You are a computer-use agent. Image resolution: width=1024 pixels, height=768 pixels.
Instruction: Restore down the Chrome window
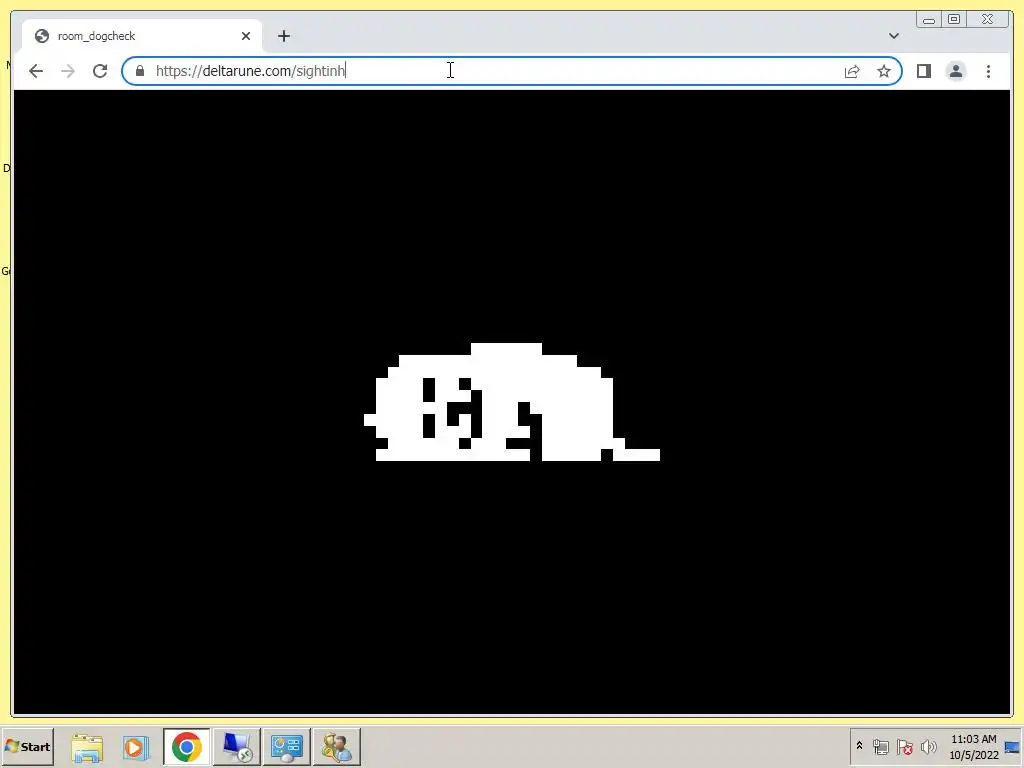click(953, 20)
